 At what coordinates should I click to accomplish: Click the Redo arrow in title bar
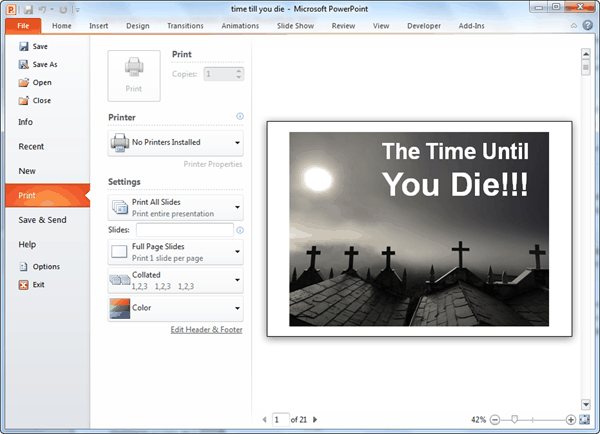(63, 10)
